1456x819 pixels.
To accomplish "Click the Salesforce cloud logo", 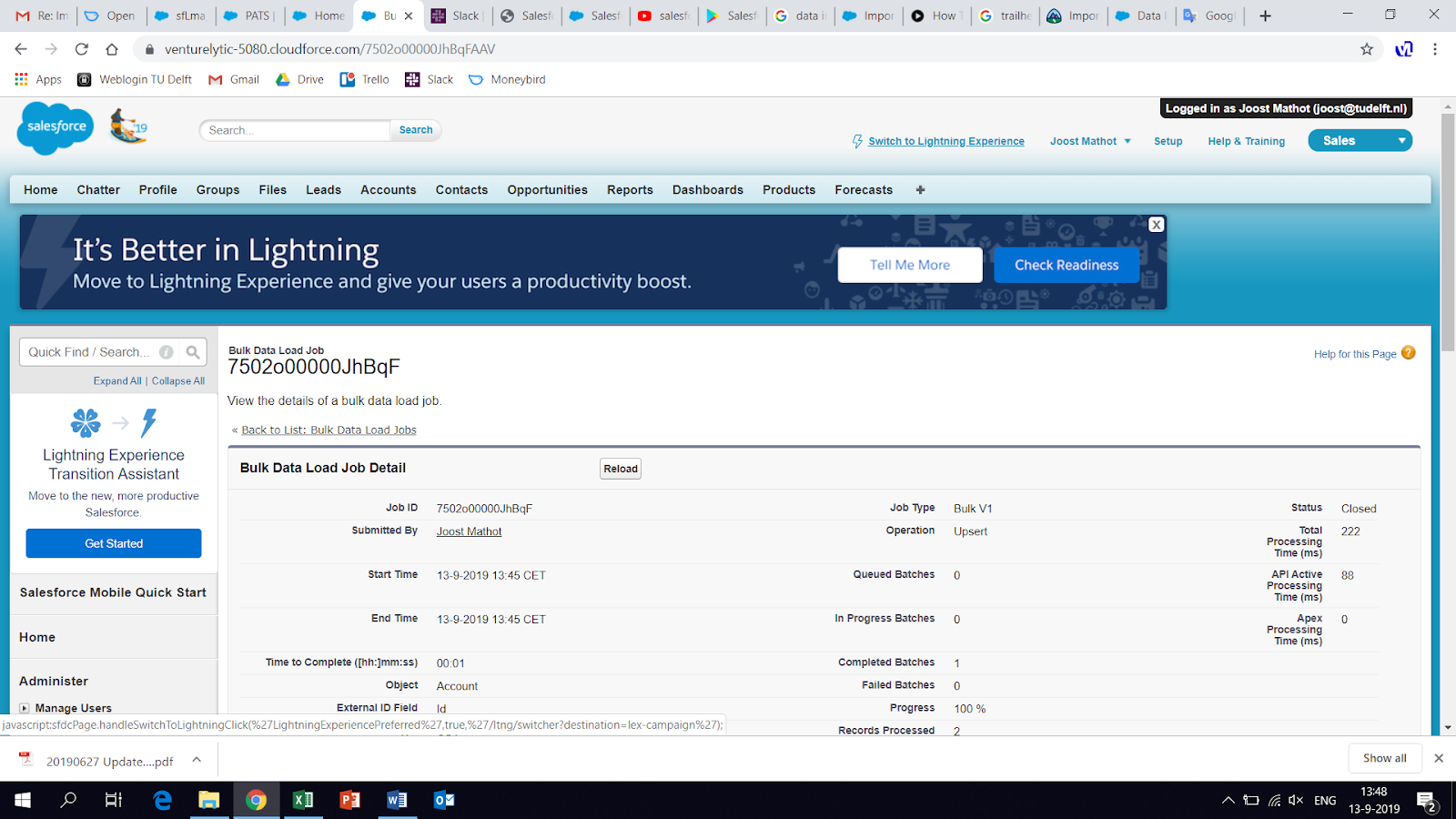I will (x=56, y=127).
